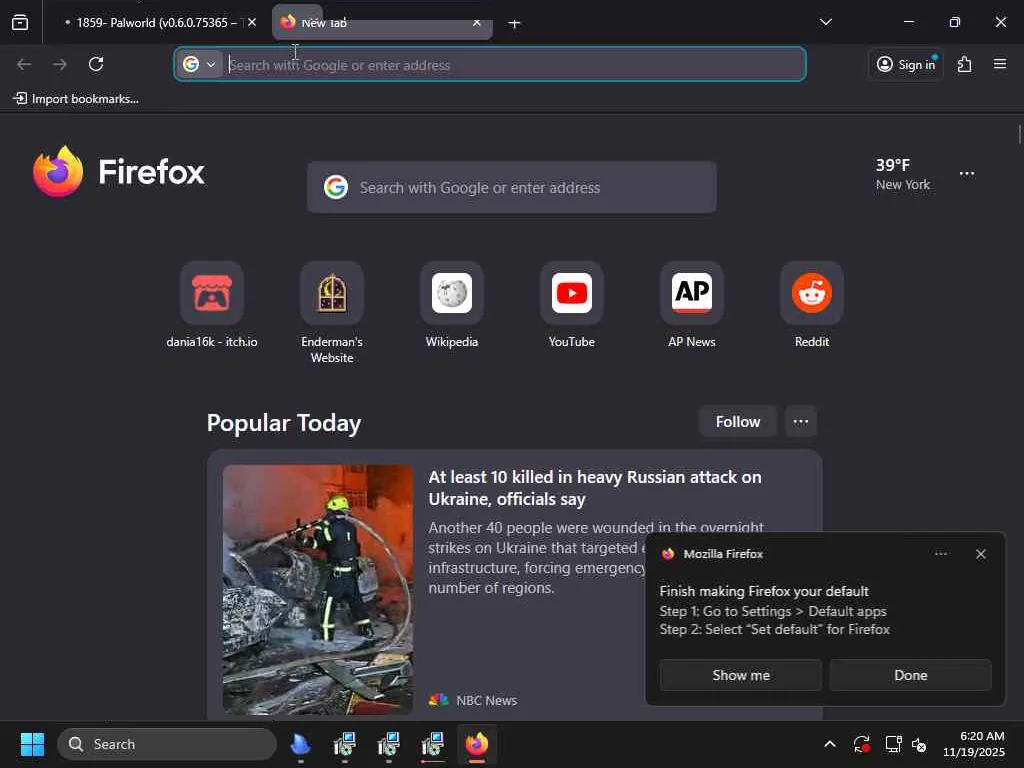
Task: Open the firefighter article thumbnail
Action: pyautogui.click(x=317, y=589)
